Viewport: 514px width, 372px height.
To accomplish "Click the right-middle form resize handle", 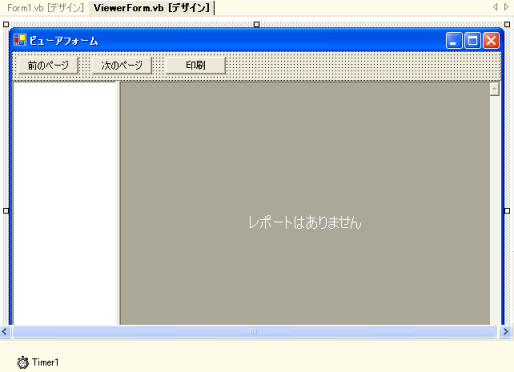I will coord(507,211).
